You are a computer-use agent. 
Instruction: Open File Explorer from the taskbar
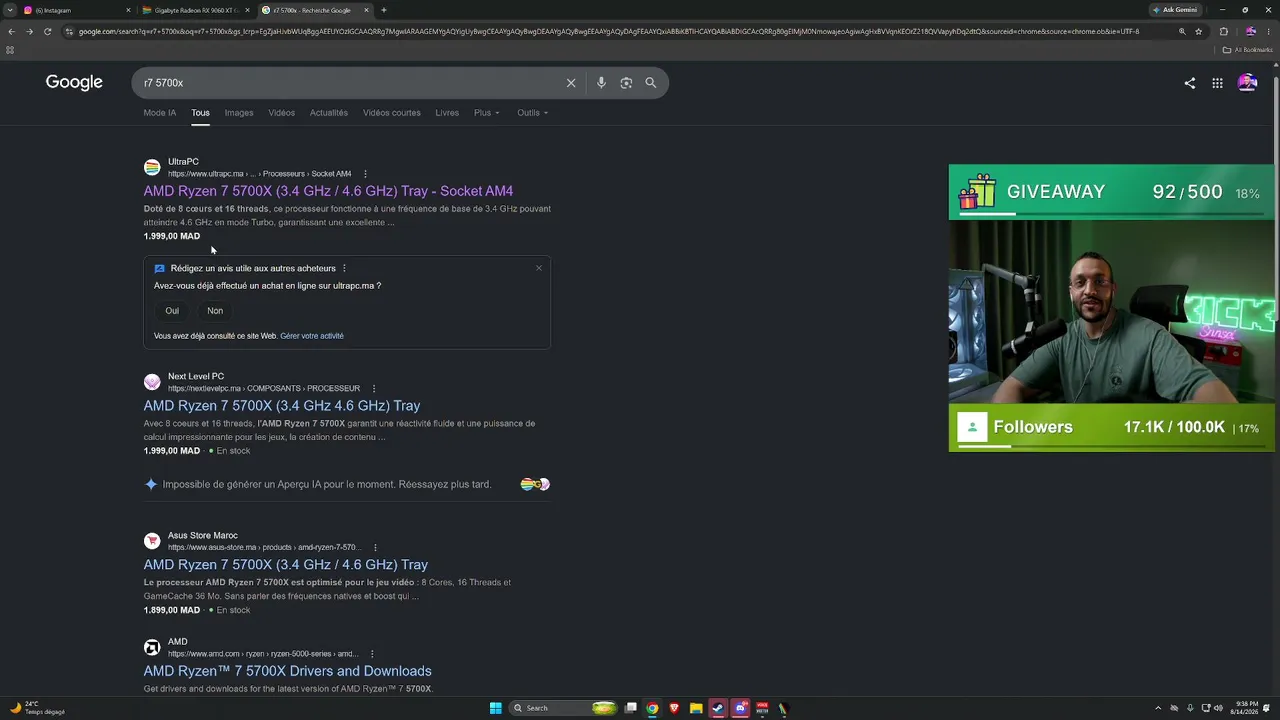[696, 708]
